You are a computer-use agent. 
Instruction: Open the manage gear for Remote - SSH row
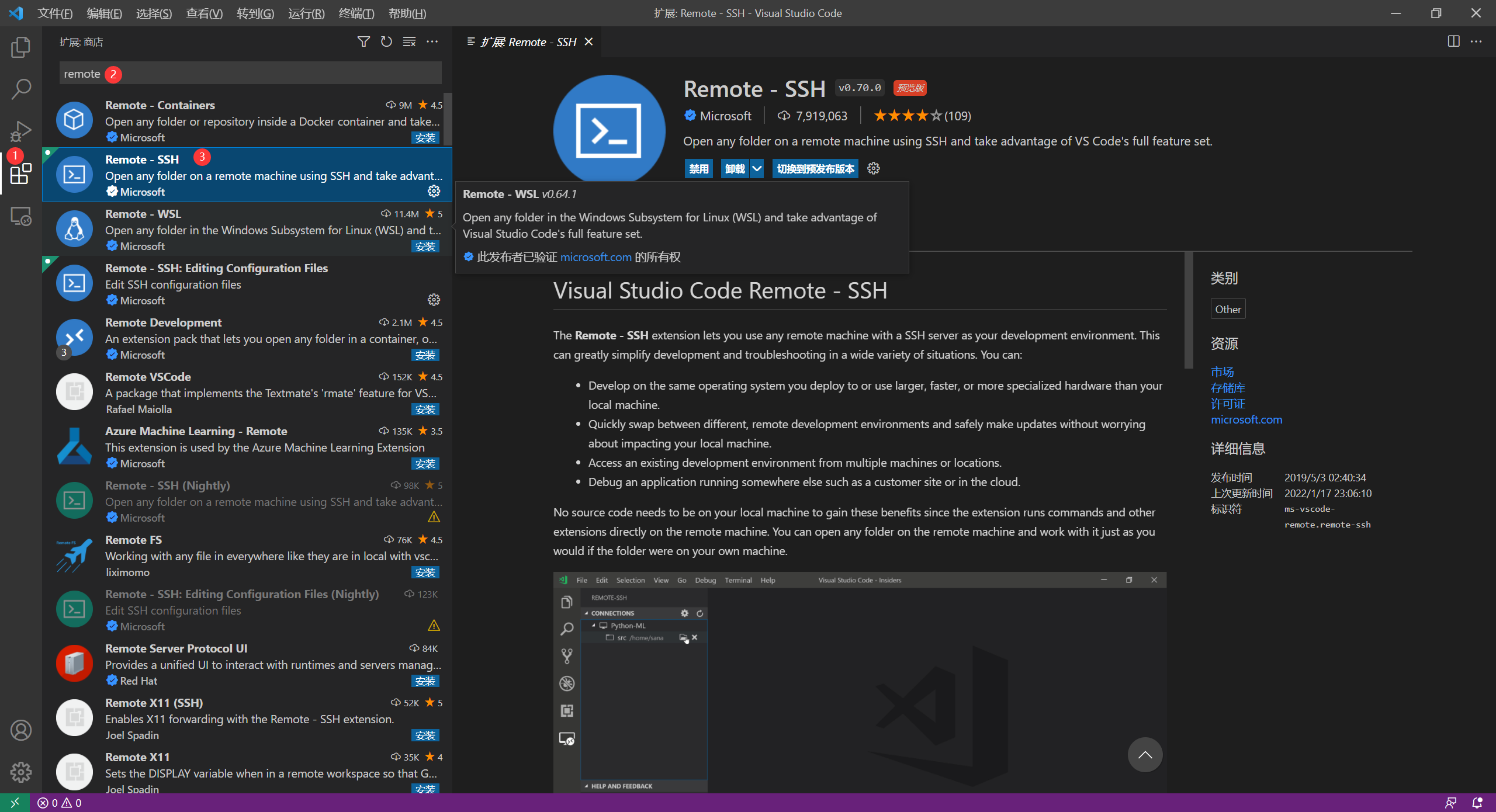click(434, 191)
